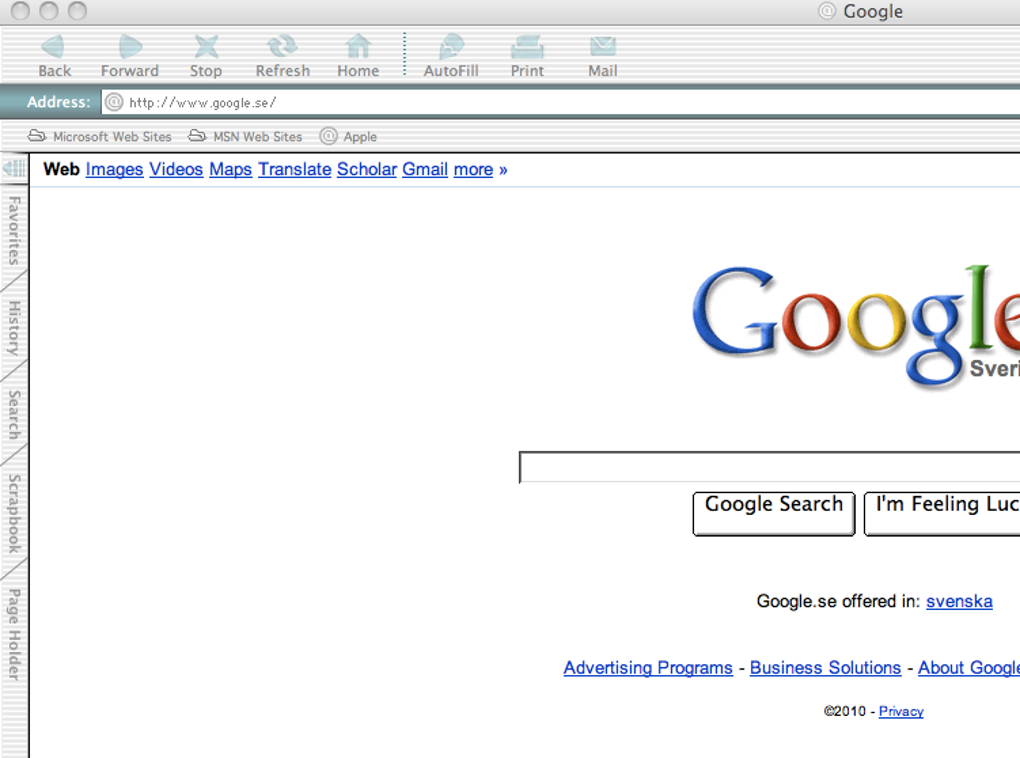
Task: Run AutoFill from the toolbar
Action: [x=451, y=56]
